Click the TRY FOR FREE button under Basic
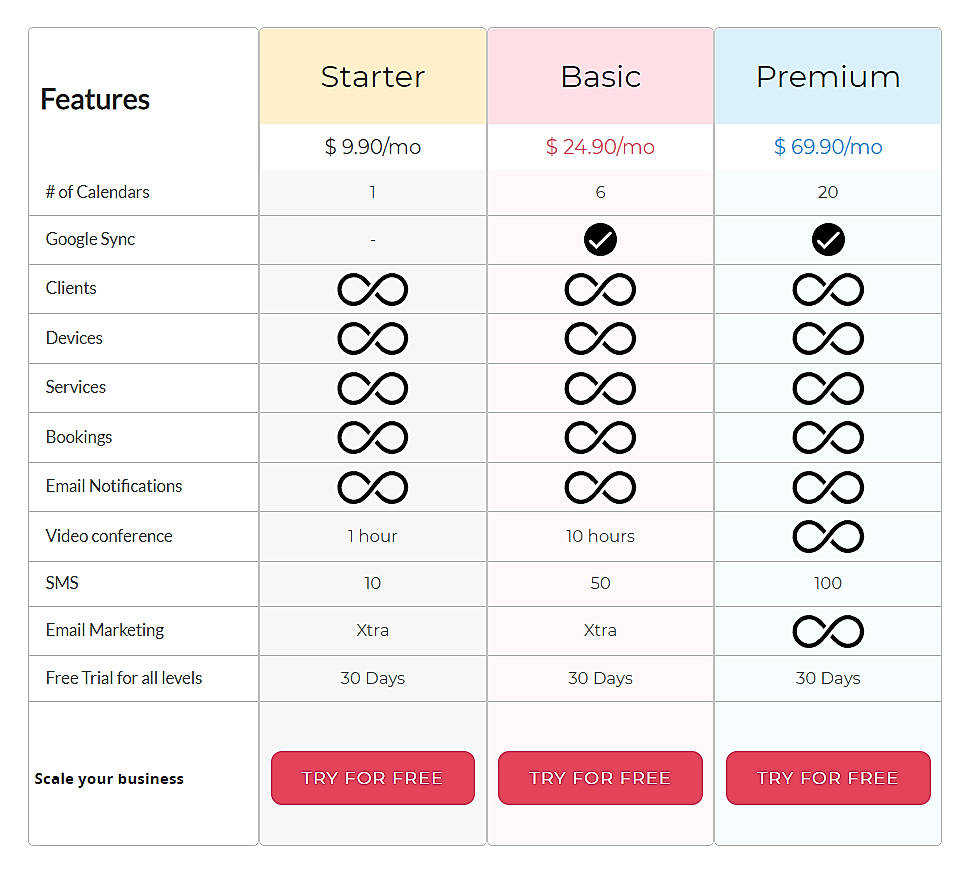972x872 pixels. (x=600, y=778)
